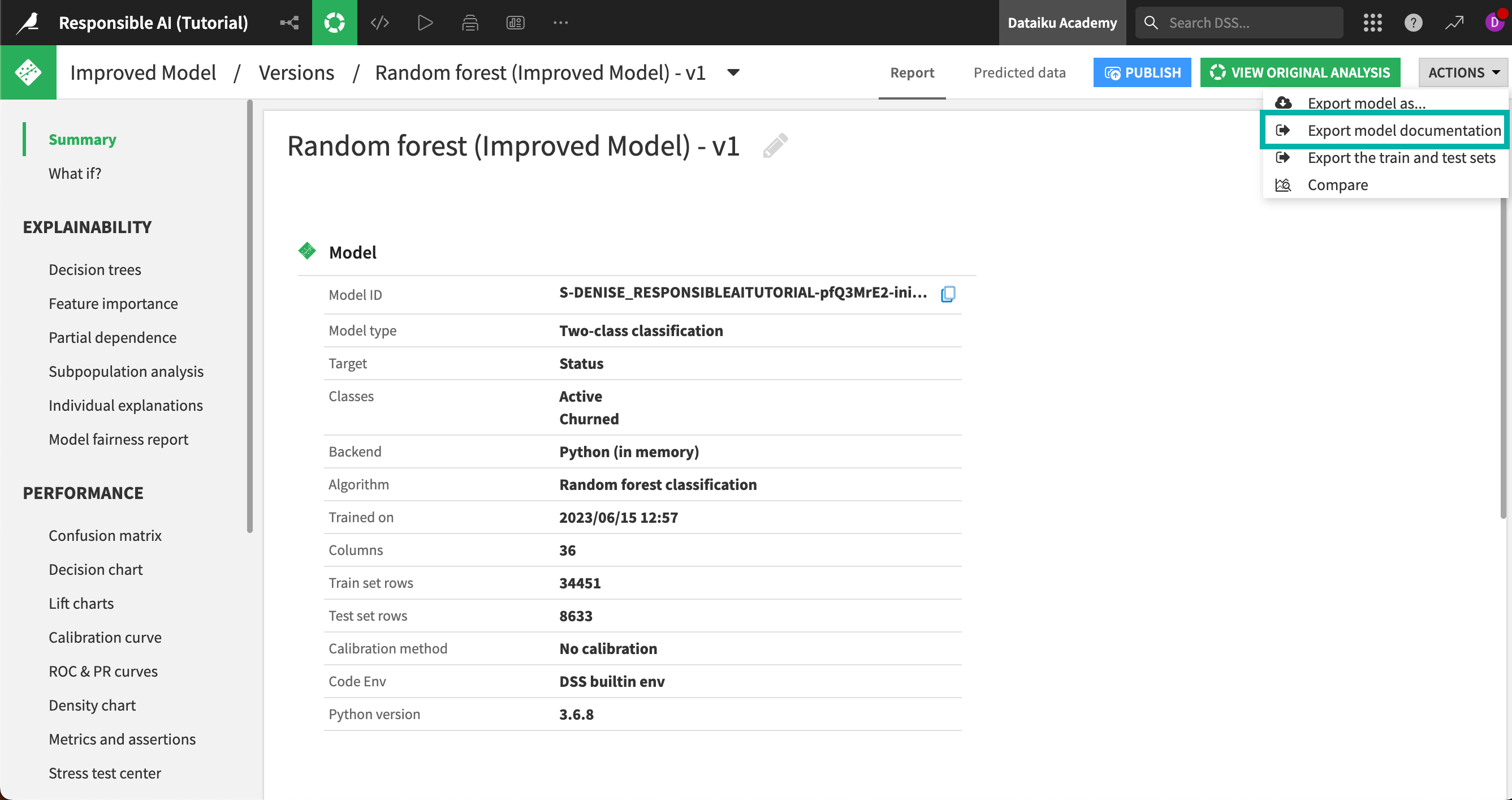Copy the Model ID using the copy icon
Viewport: 1512px width, 800px height.
(948, 294)
